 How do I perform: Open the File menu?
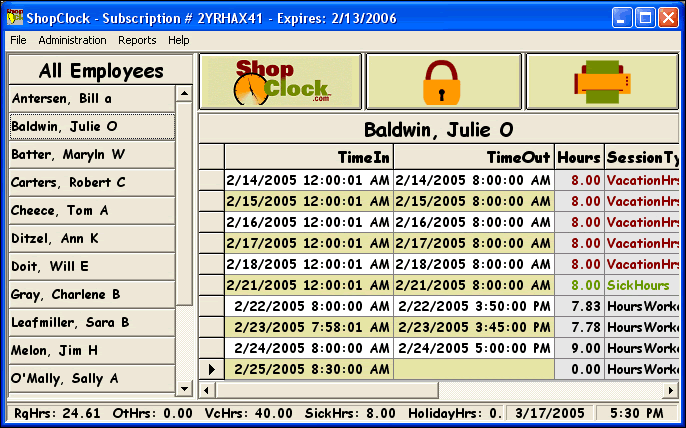coord(18,40)
